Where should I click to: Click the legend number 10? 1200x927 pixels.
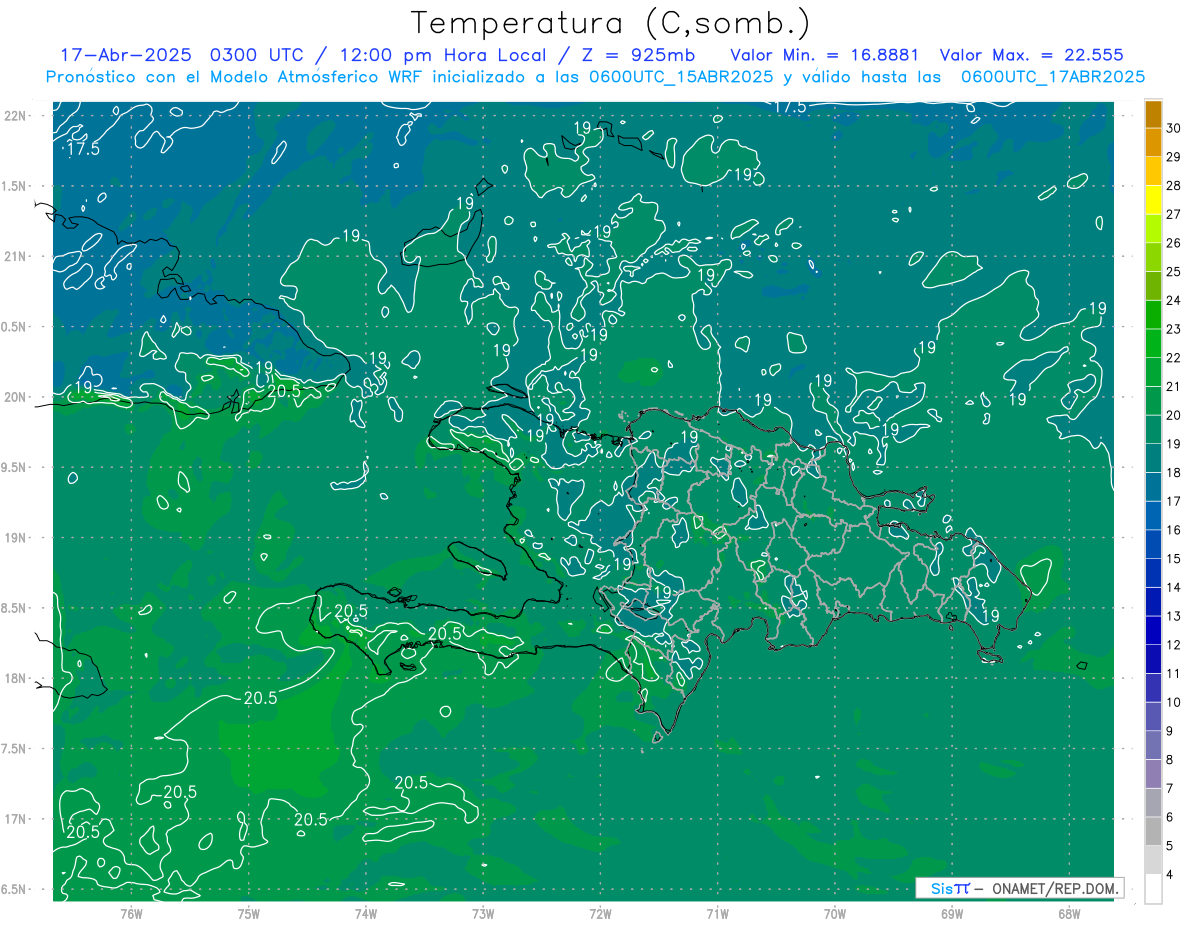coord(1173,702)
